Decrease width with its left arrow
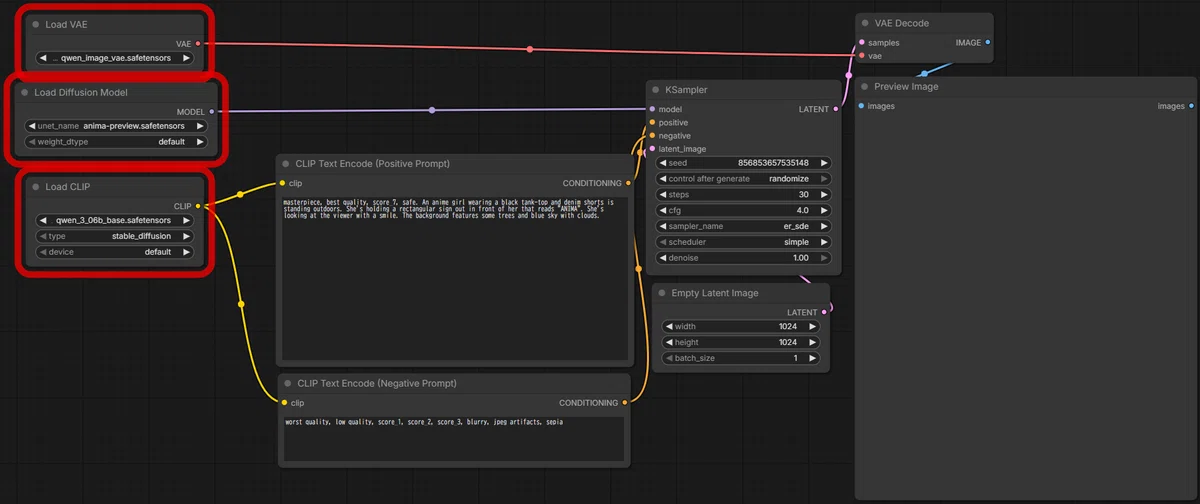The image size is (1200, 504). [x=669, y=326]
